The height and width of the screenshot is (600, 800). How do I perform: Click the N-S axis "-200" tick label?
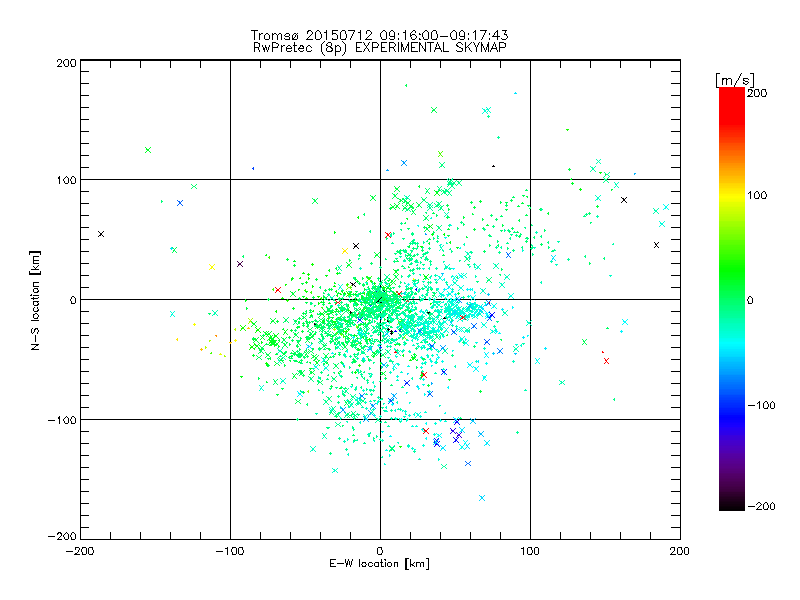pos(62,536)
